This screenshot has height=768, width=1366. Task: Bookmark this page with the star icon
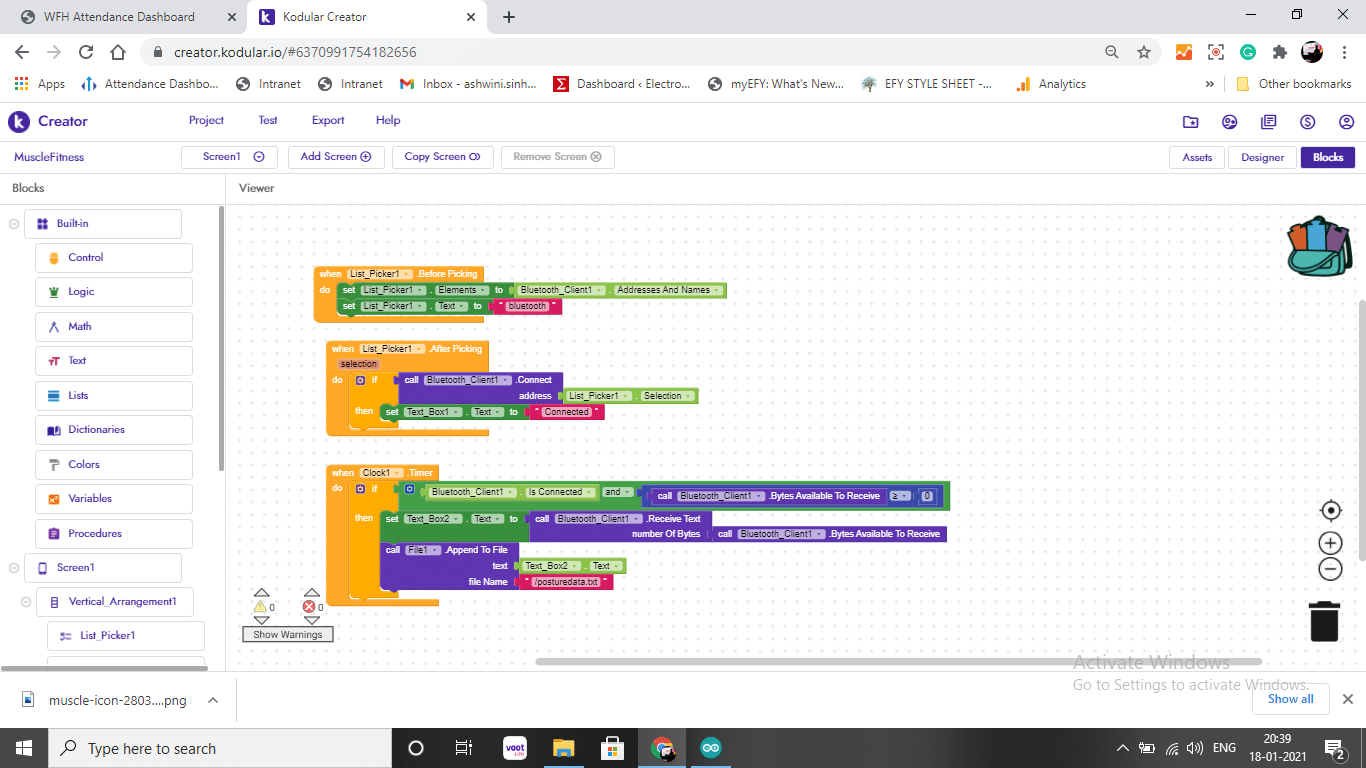tap(1144, 52)
